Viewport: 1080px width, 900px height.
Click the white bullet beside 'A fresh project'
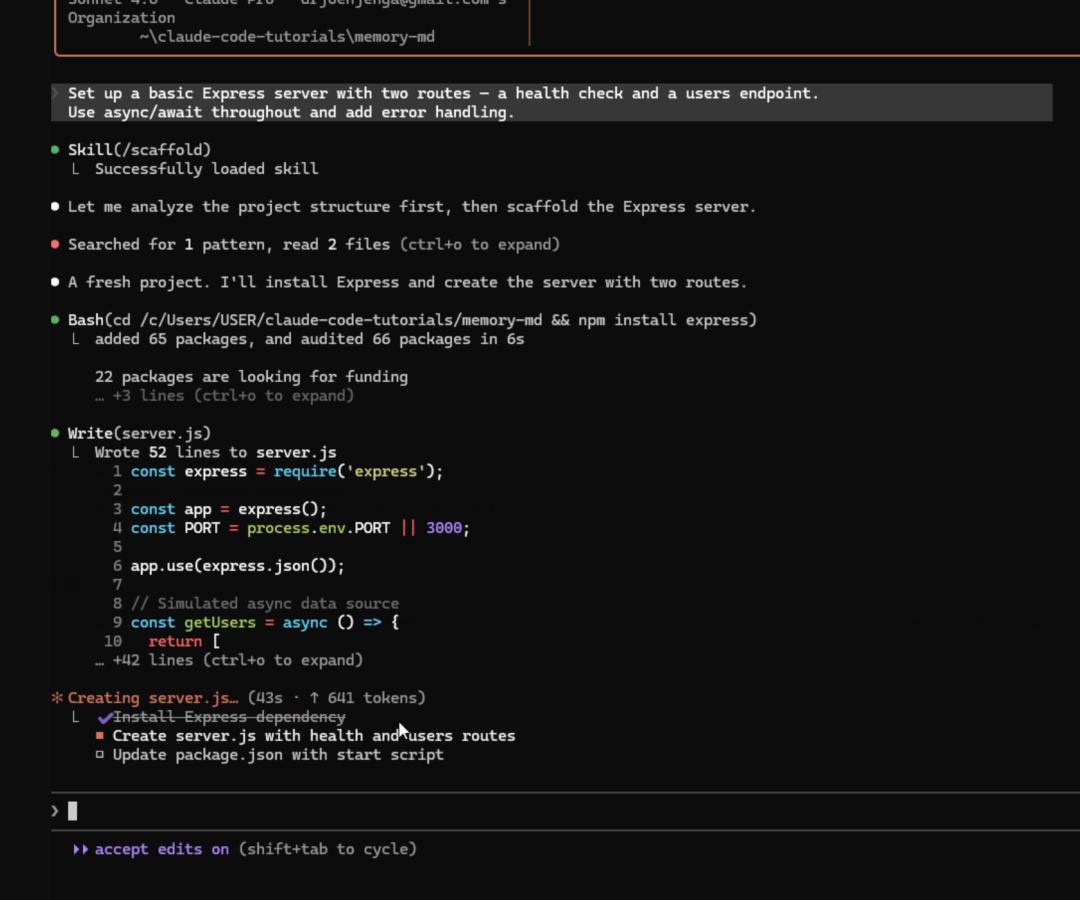click(55, 283)
